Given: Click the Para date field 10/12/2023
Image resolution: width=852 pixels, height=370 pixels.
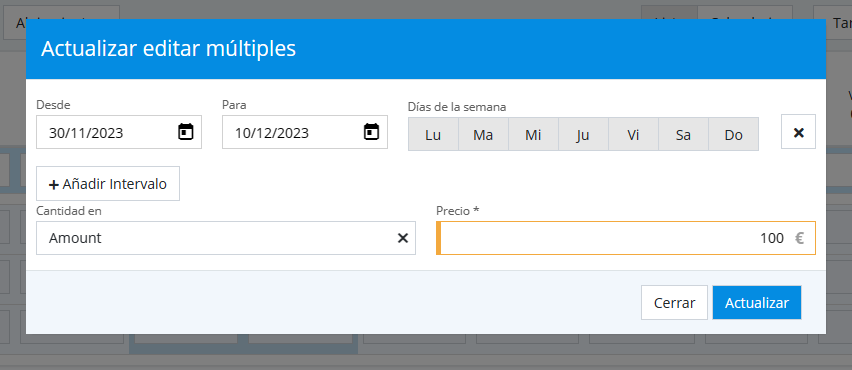Looking at the screenshot, I should pyautogui.click(x=305, y=132).
